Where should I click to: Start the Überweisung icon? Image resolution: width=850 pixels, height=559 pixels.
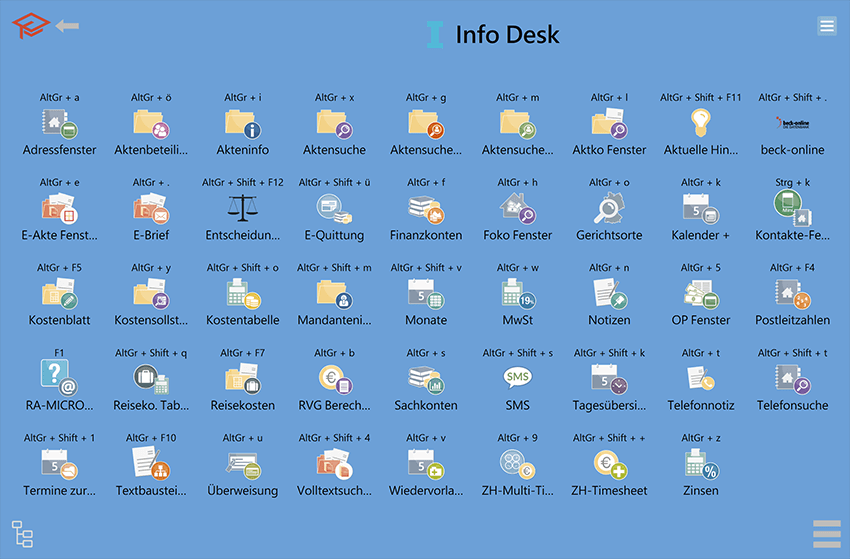tap(242, 464)
